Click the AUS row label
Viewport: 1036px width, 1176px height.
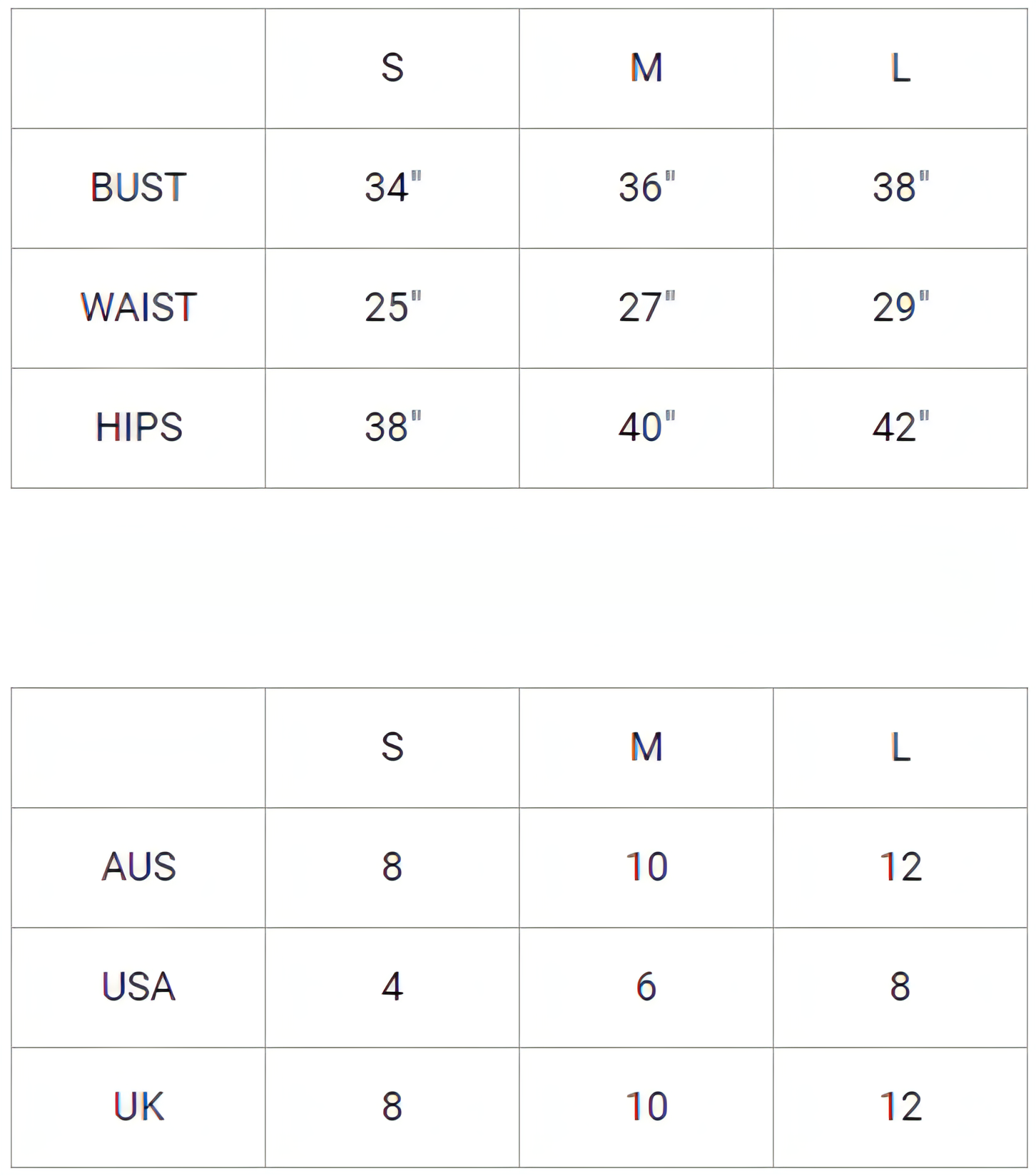point(138,867)
